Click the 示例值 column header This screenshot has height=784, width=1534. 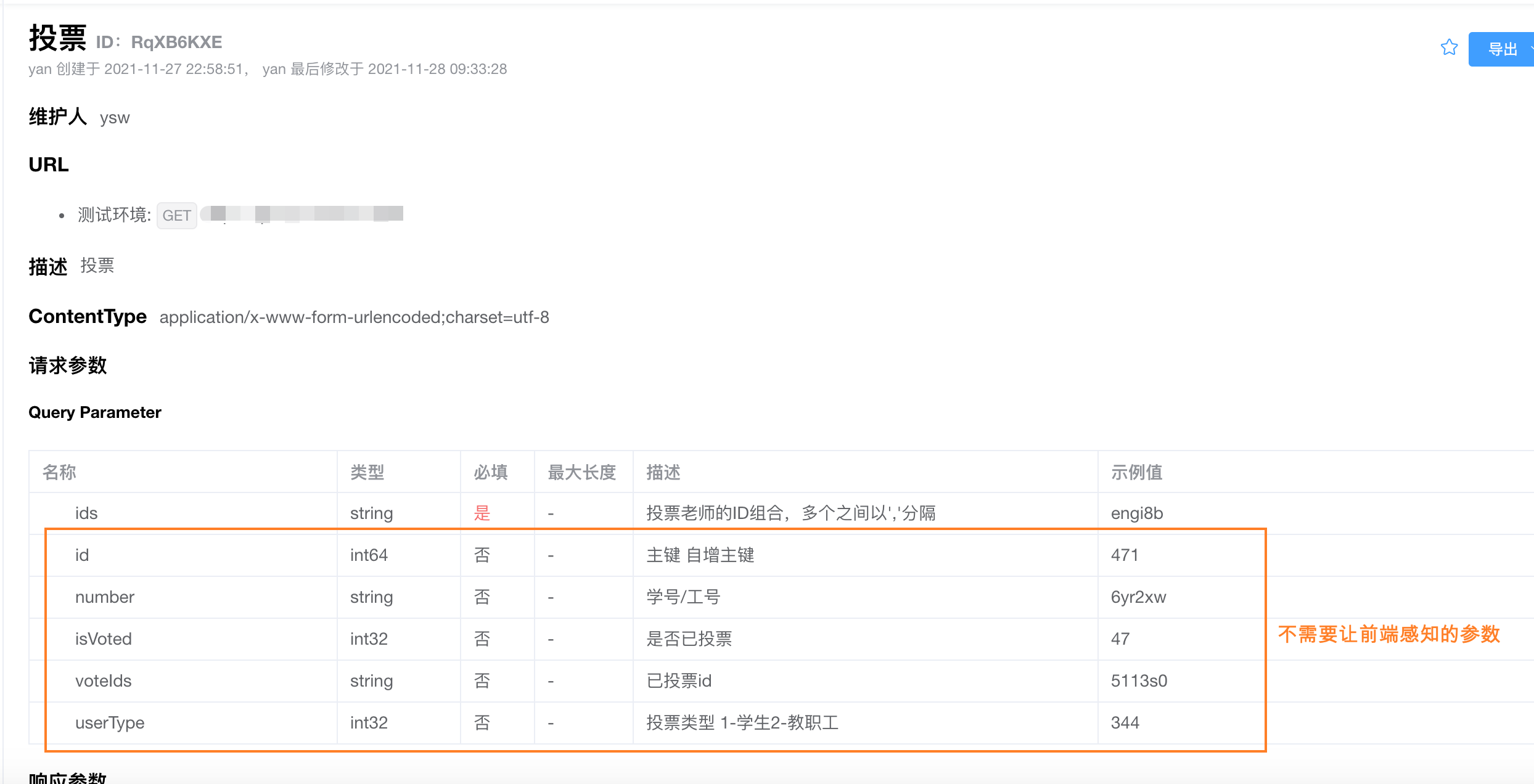pyautogui.click(x=1137, y=472)
